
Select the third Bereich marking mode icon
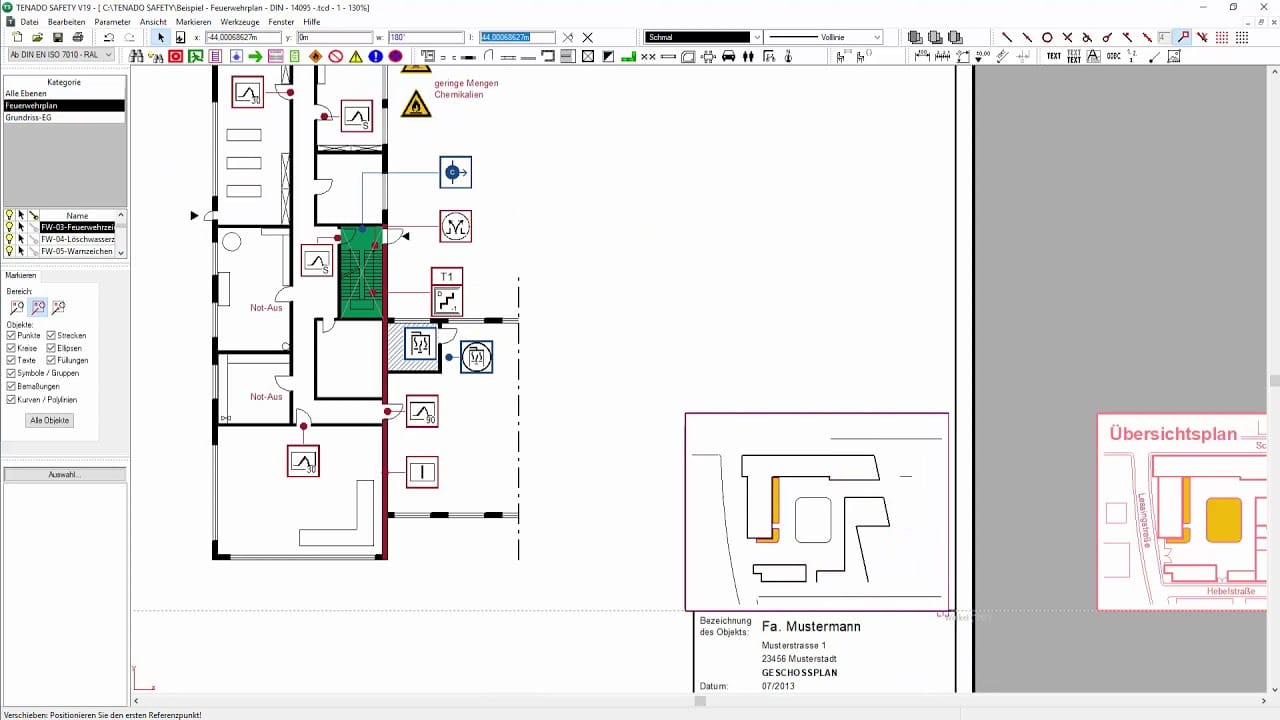(x=59, y=308)
